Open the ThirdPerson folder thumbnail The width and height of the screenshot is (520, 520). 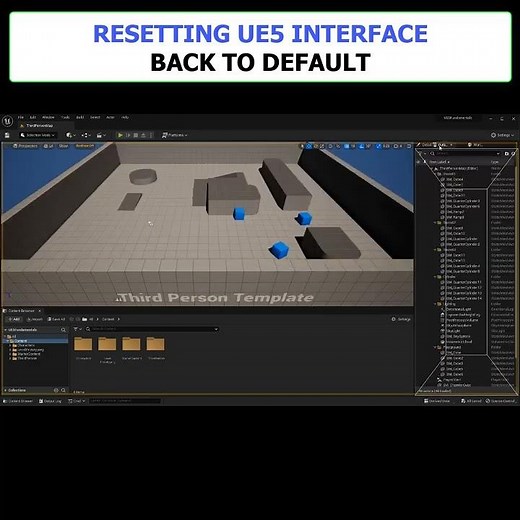pos(156,344)
